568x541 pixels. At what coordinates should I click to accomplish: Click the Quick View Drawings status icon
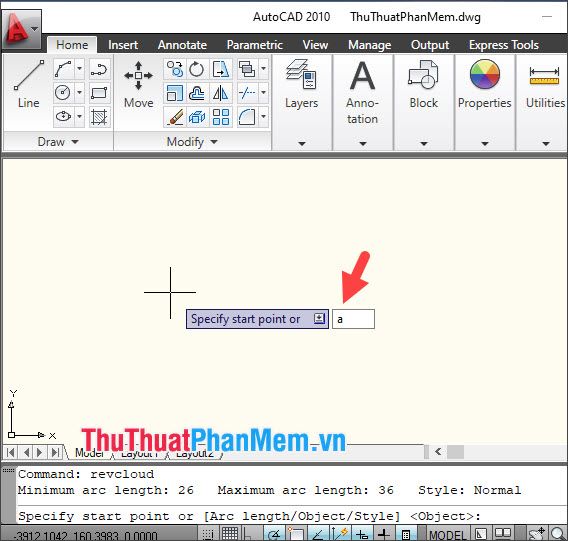click(503, 533)
